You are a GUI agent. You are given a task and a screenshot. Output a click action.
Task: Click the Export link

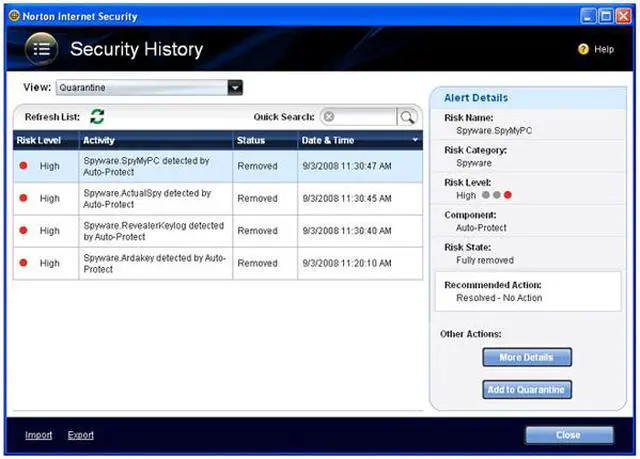[x=81, y=435]
